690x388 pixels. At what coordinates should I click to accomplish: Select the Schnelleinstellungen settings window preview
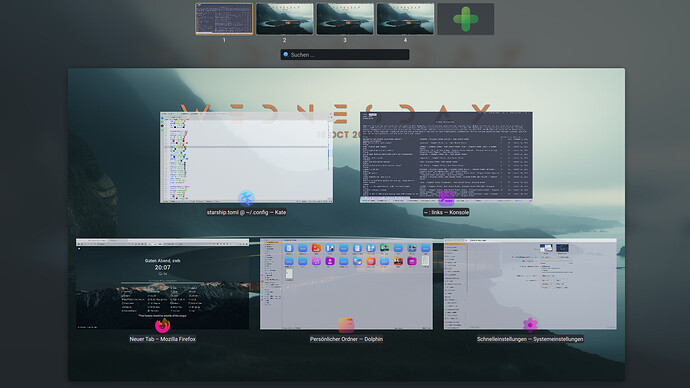pos(530,284)
